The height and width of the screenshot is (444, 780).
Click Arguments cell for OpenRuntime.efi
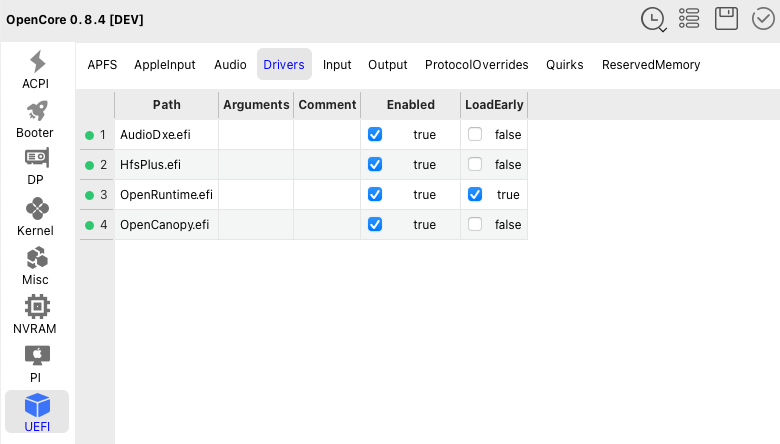[256, 194]
